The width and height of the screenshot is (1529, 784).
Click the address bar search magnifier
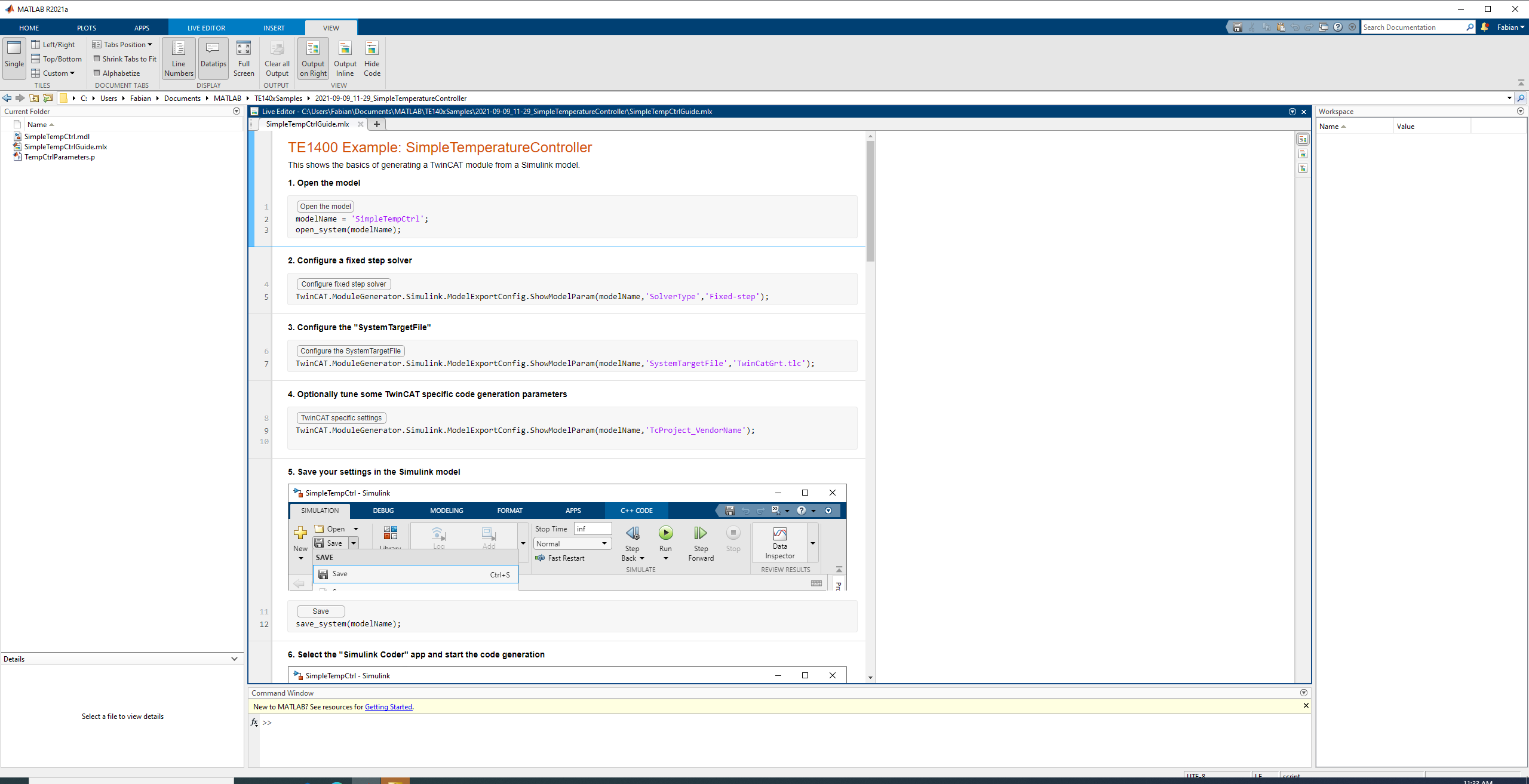1521,99
